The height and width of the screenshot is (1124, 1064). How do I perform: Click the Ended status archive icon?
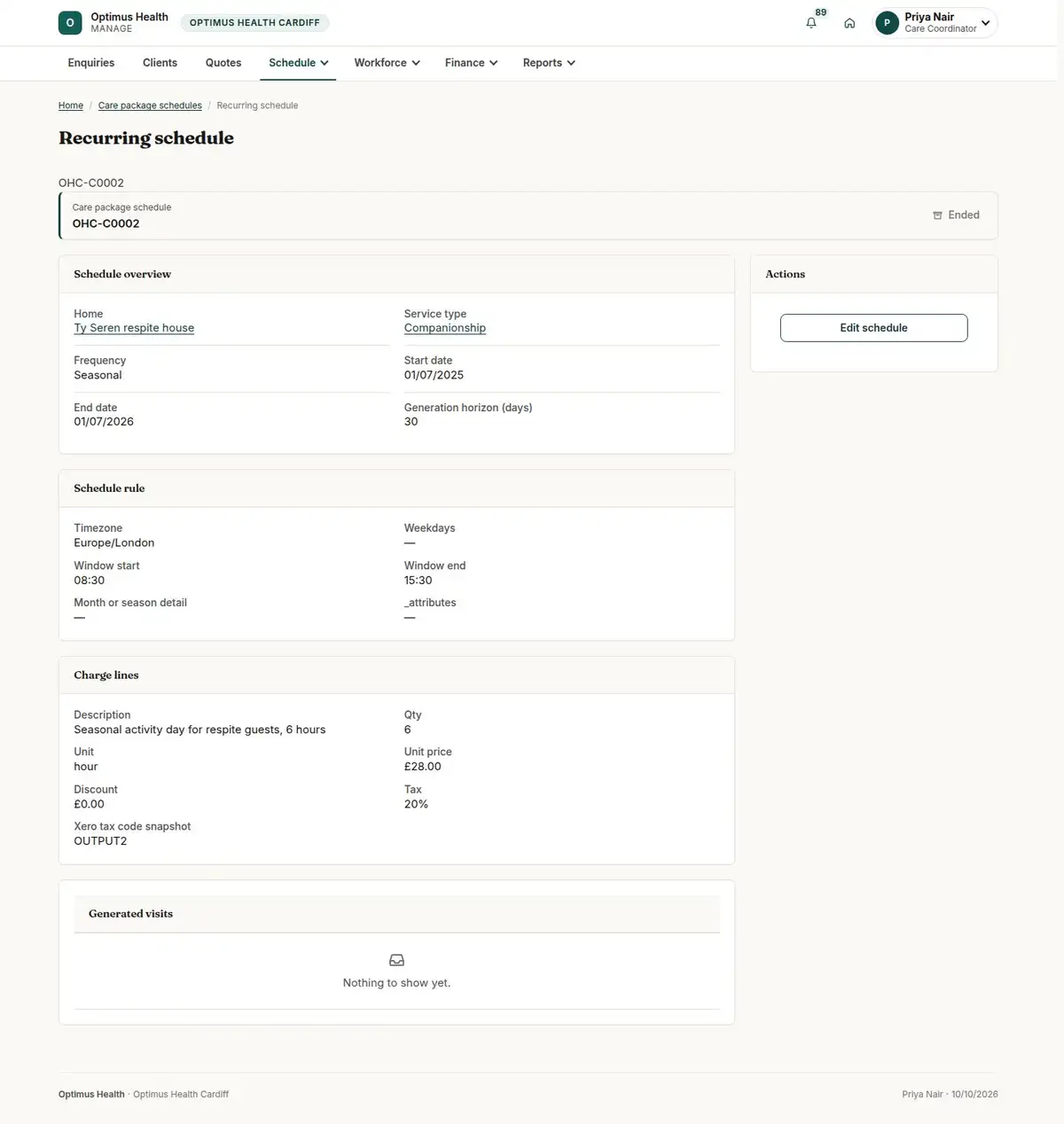coord(937,215)
